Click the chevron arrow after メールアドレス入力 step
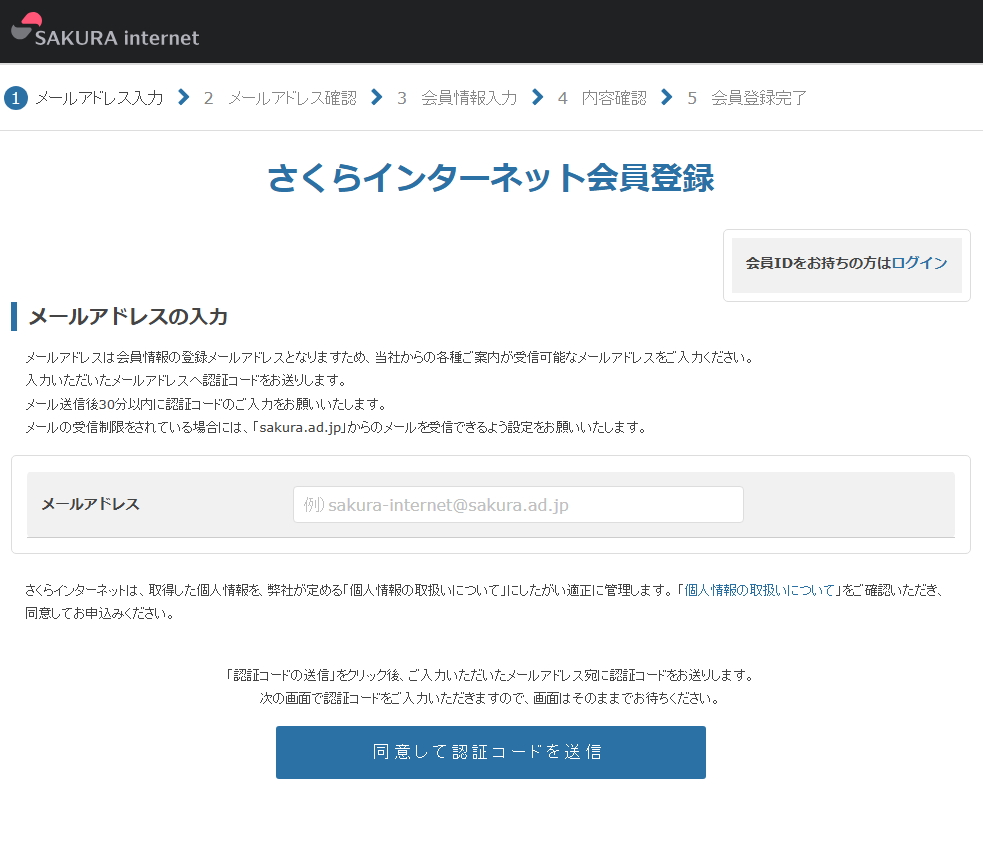This screenshot has height=857, width=983. (x=183, y=97)
